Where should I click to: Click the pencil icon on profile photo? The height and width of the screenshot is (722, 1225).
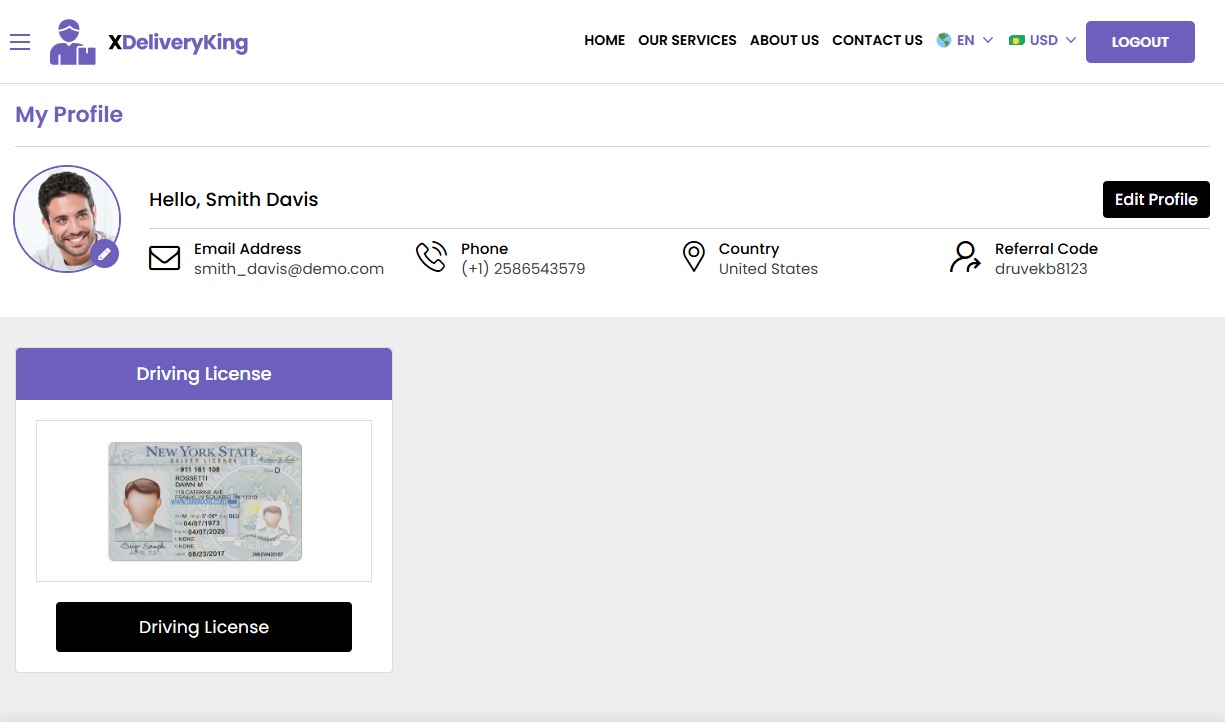105,254
